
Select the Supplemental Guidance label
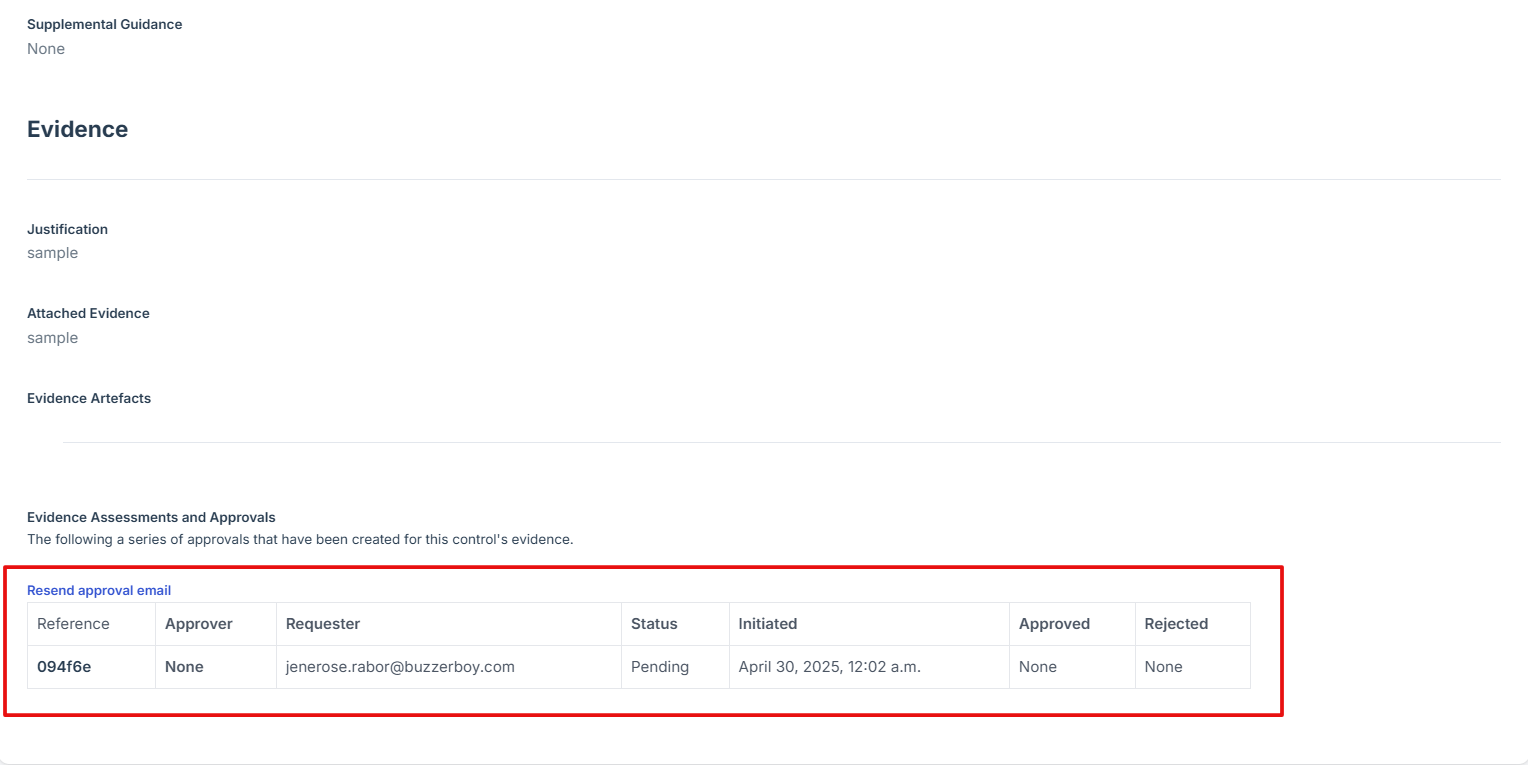click(104, 24)
